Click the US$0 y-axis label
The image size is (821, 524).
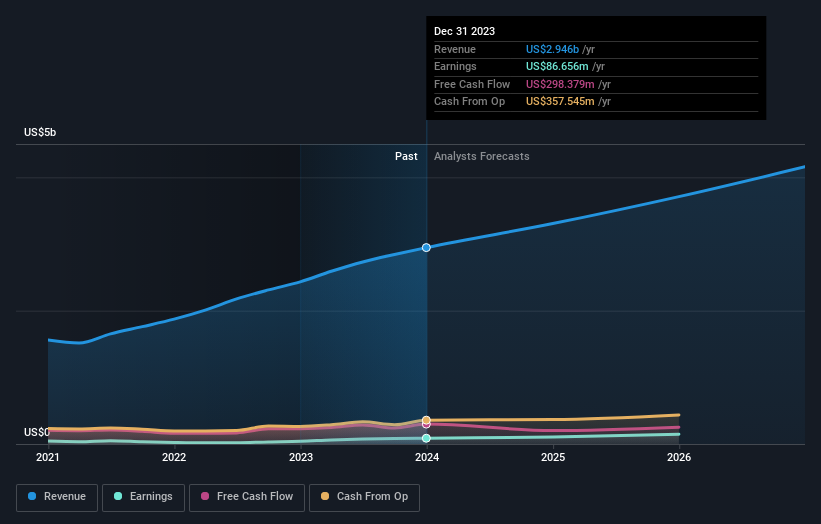click(37, 432)
